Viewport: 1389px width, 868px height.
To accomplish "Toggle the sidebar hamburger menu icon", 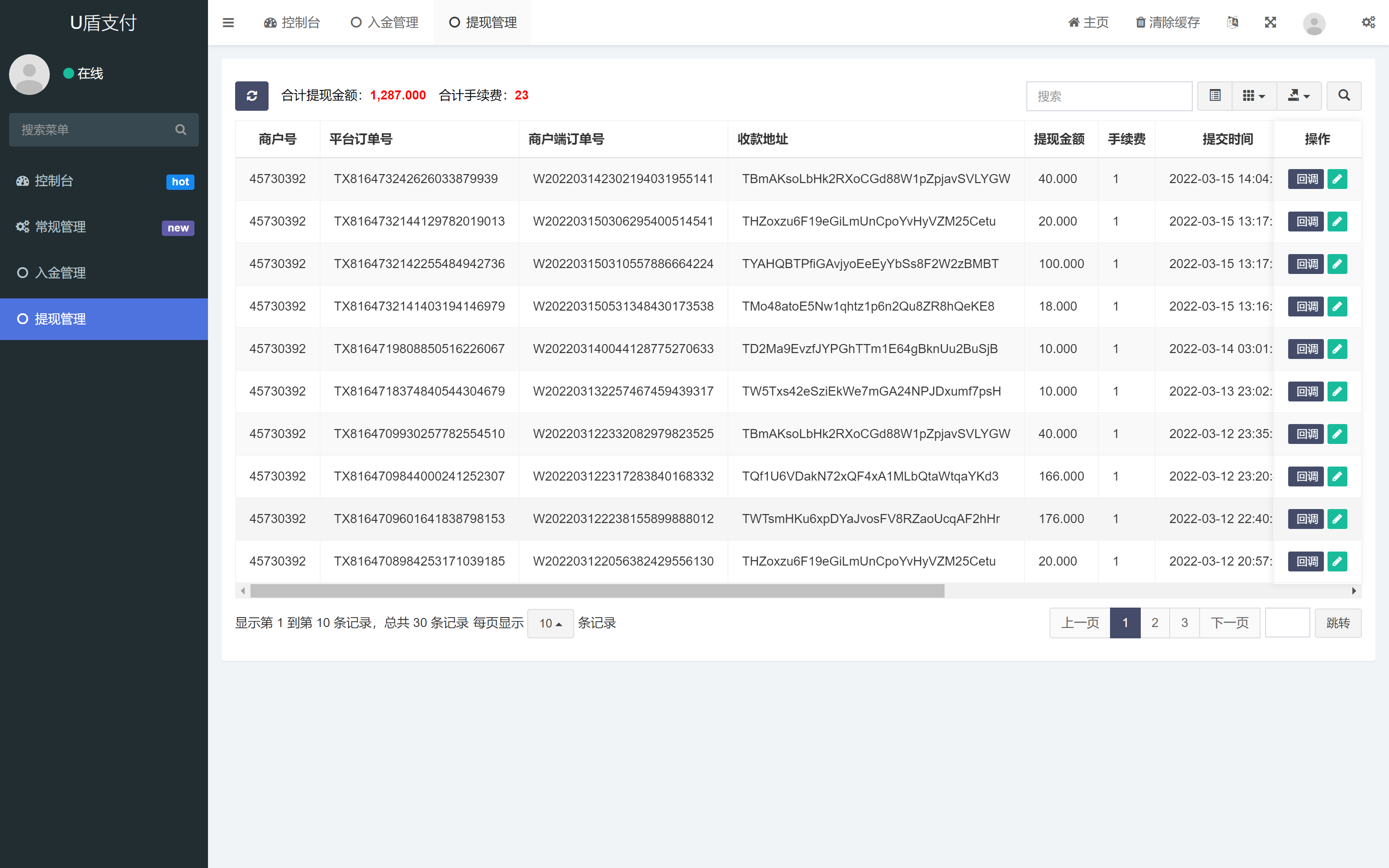I will point(228,23).
